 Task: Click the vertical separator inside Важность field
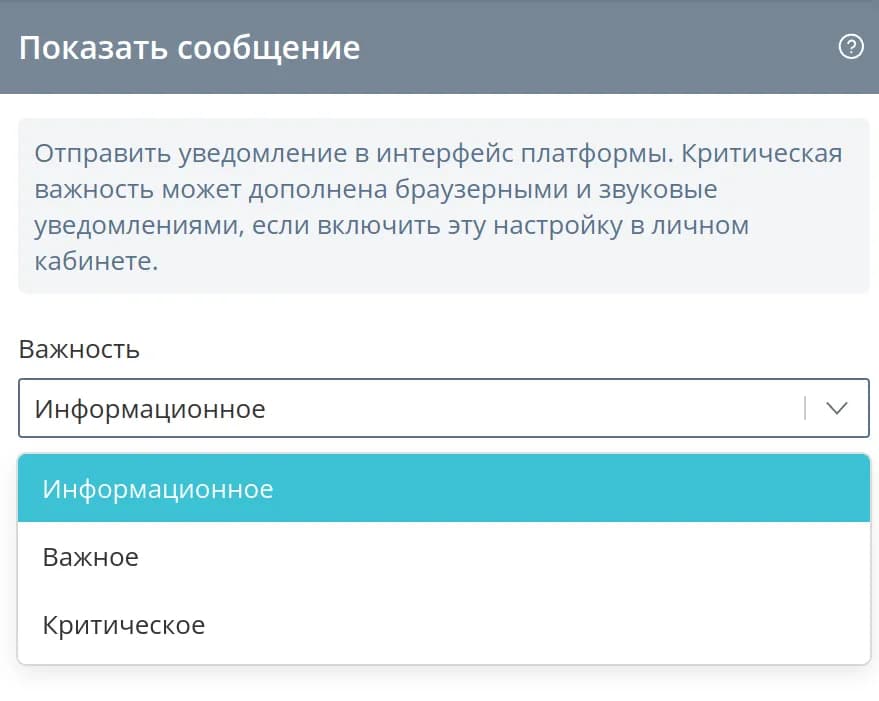804,408
